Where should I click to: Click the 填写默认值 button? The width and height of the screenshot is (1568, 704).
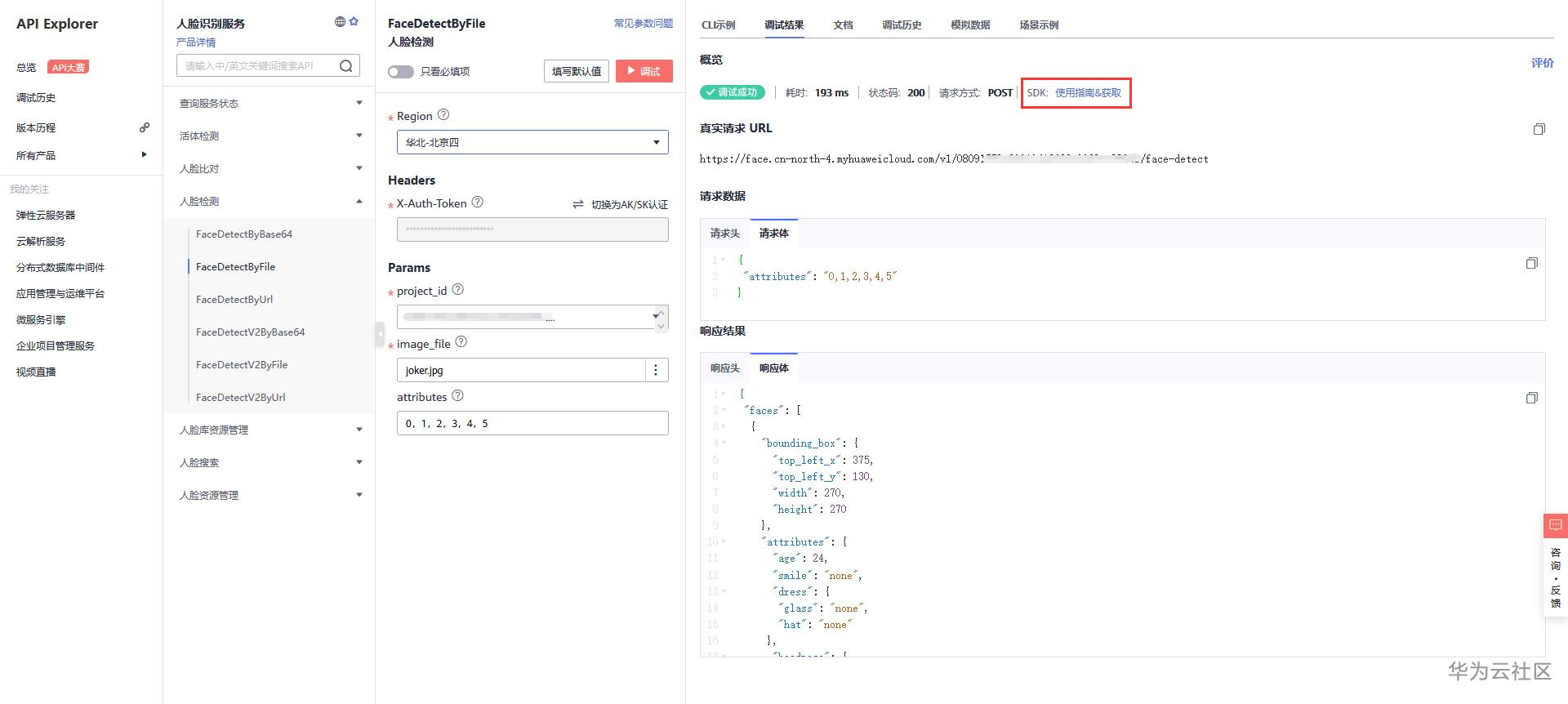point(577,71)
